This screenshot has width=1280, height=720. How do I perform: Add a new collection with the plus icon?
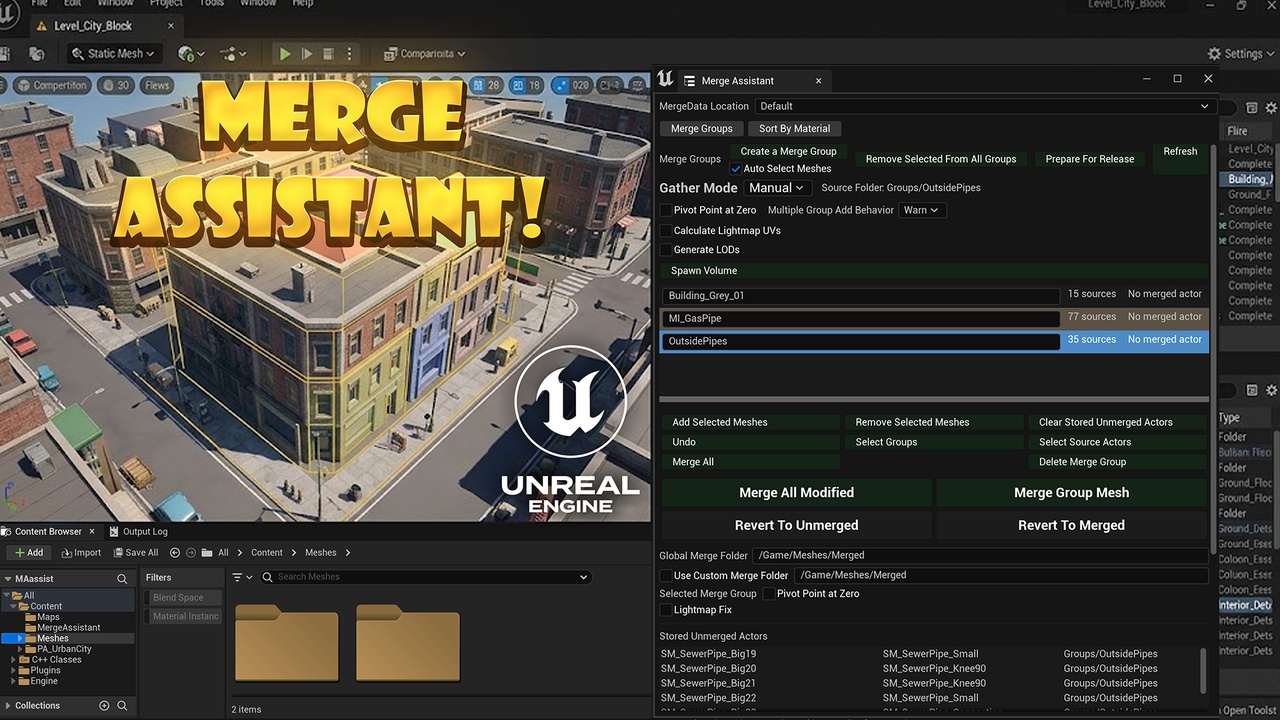coord(104,706)
